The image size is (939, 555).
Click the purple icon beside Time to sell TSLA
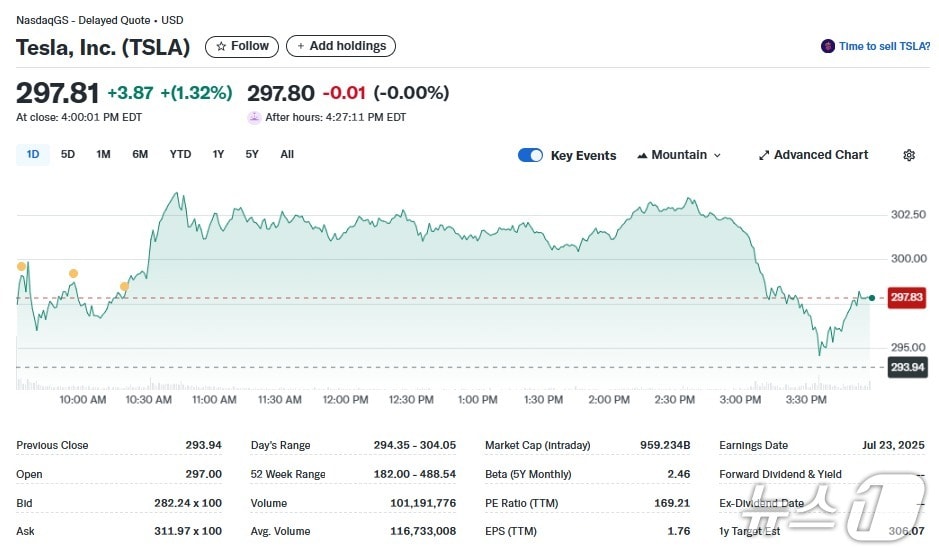pos(827,46)
